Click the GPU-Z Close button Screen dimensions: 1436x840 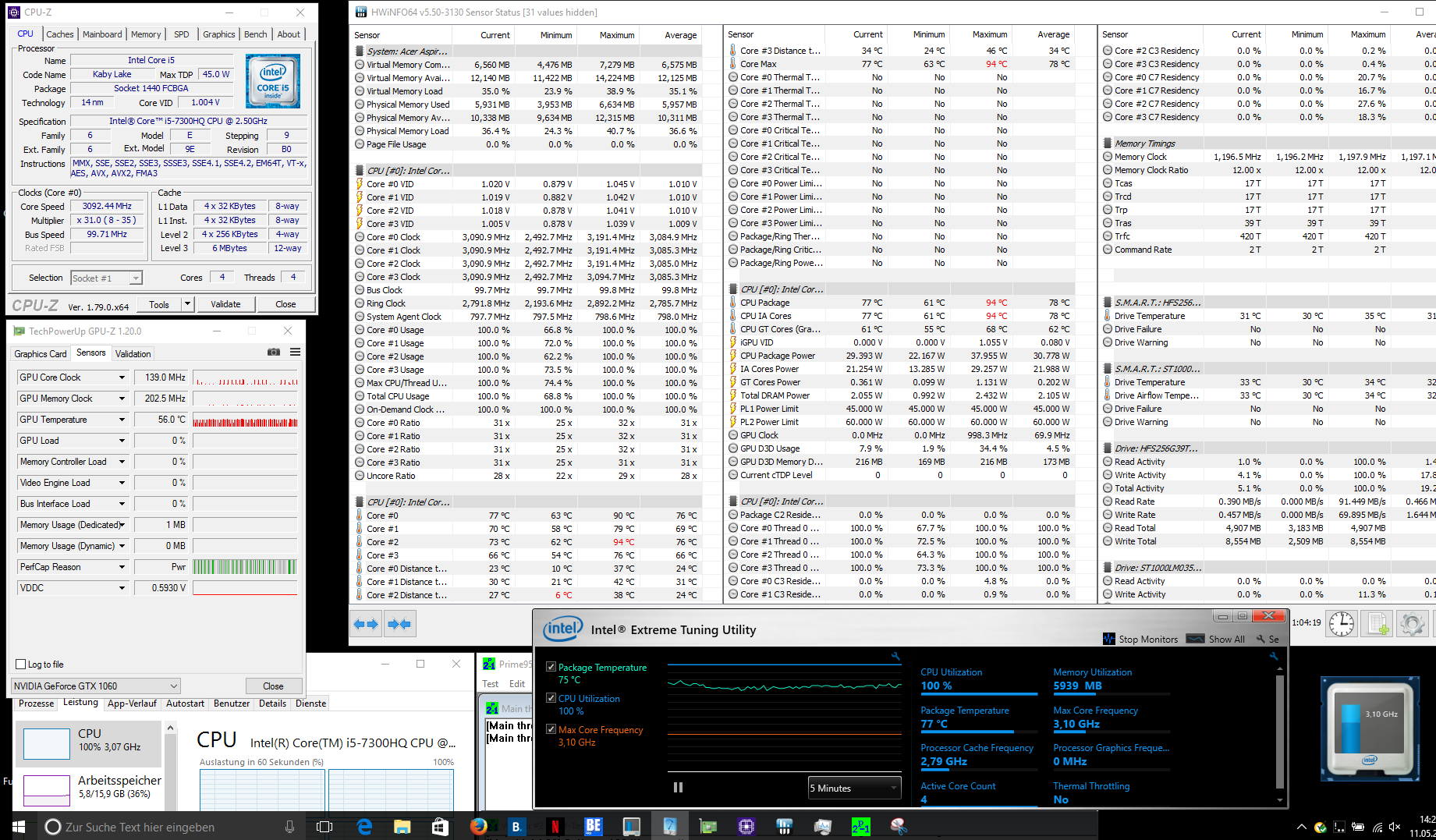click(x=273, y=686)
